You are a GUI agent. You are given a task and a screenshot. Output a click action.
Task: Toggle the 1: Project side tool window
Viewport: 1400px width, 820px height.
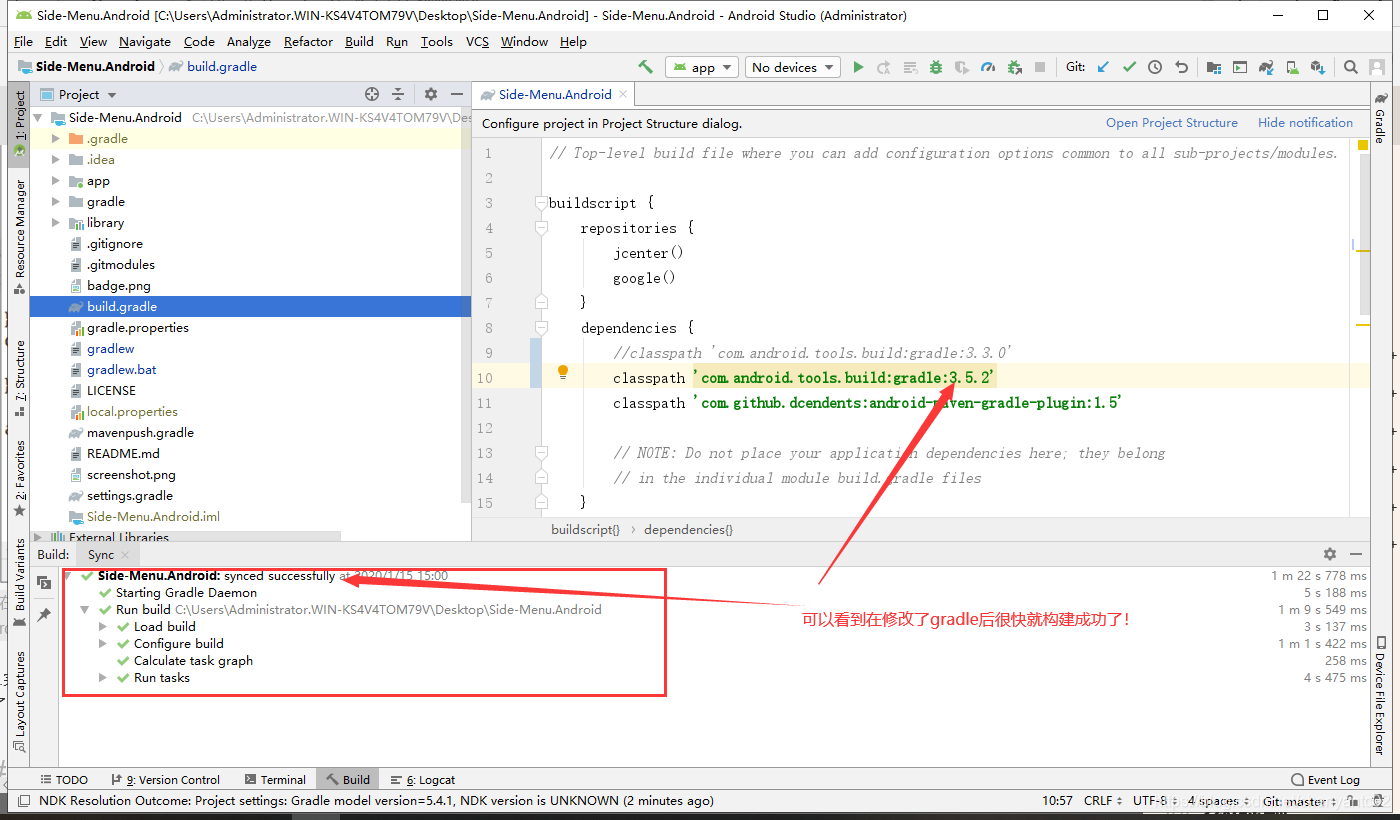tap(19, 123)
